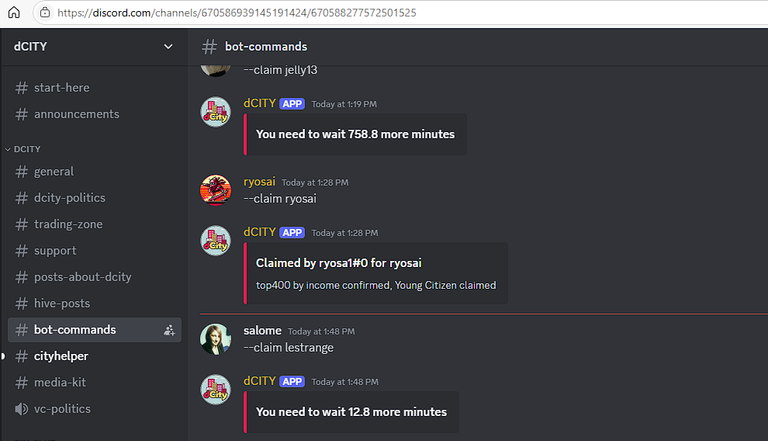This screenshot has height=441, width=768.
Task: Click dCITY bot avatar at 1:48 PM
Action: pyautogui.click(x=216, y=390)
